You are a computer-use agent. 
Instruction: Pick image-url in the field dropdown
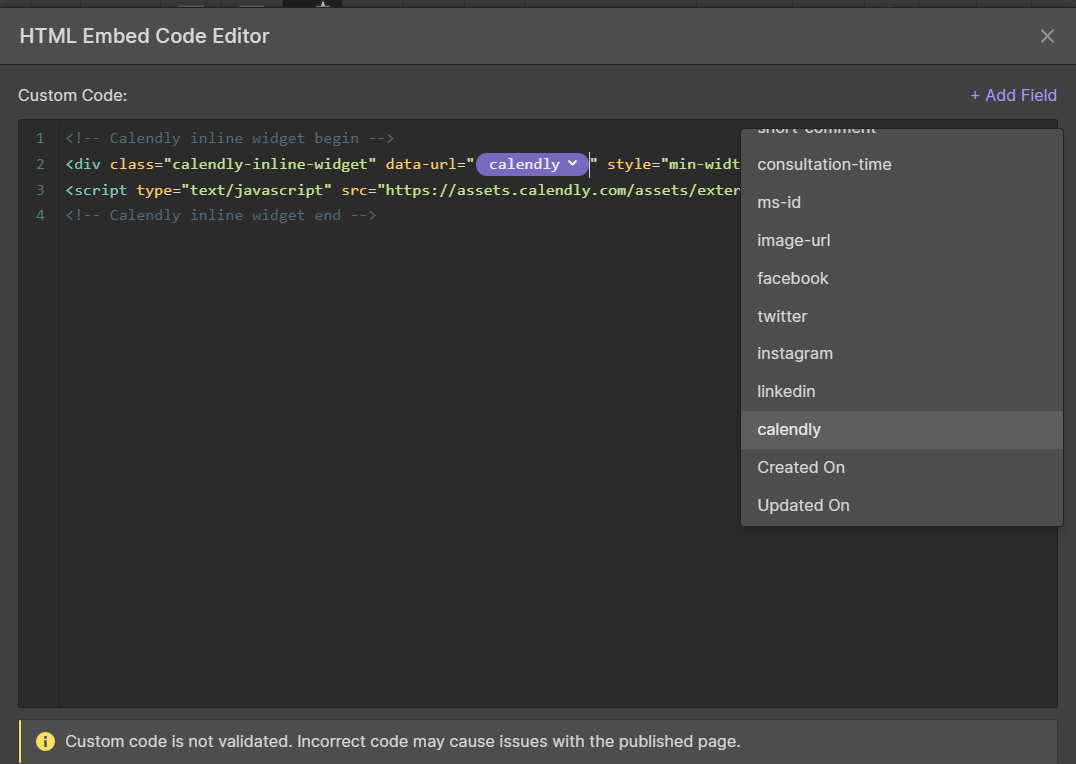pos(793,240)
